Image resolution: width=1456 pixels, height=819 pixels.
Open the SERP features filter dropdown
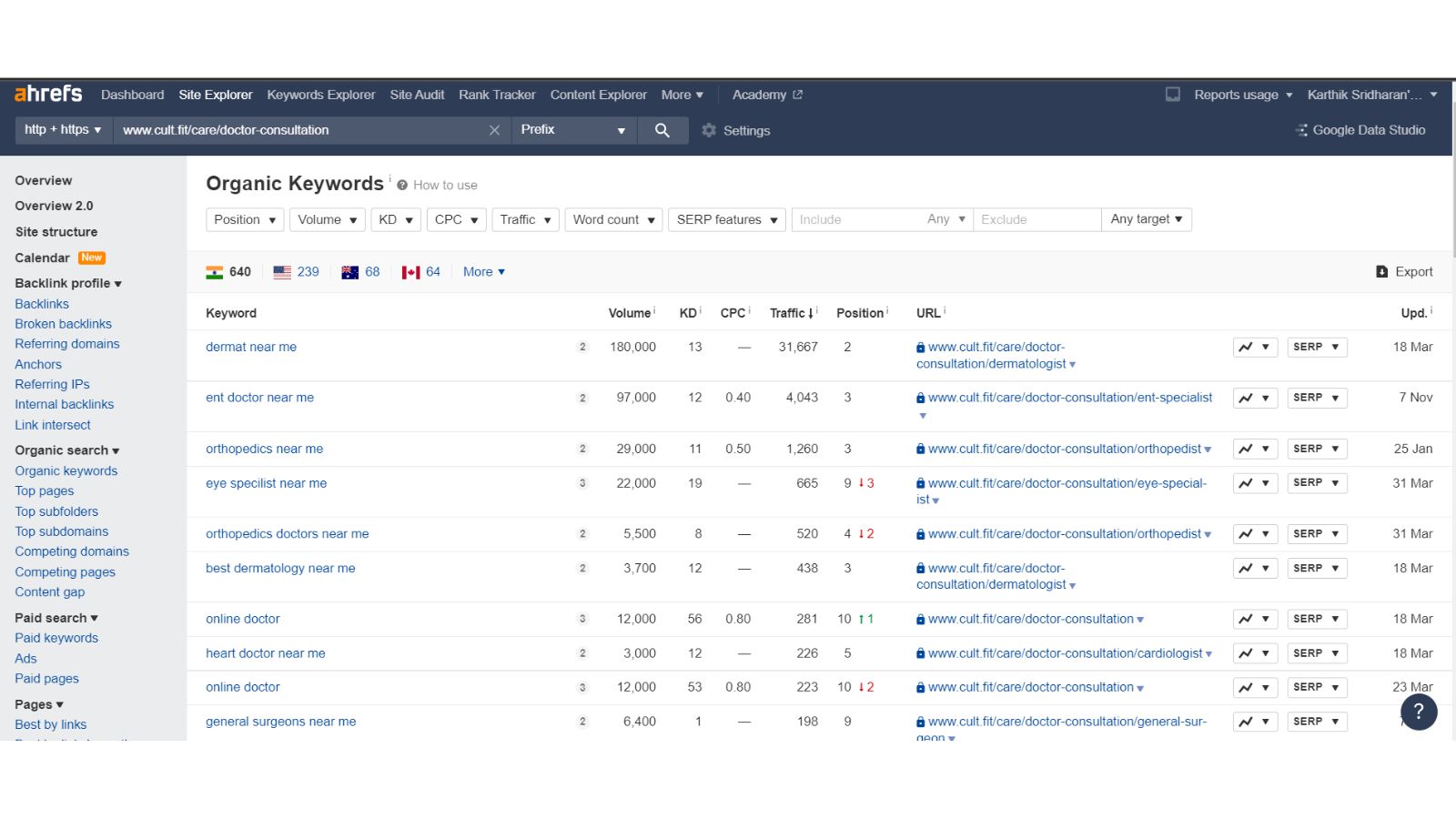point(727,219)
